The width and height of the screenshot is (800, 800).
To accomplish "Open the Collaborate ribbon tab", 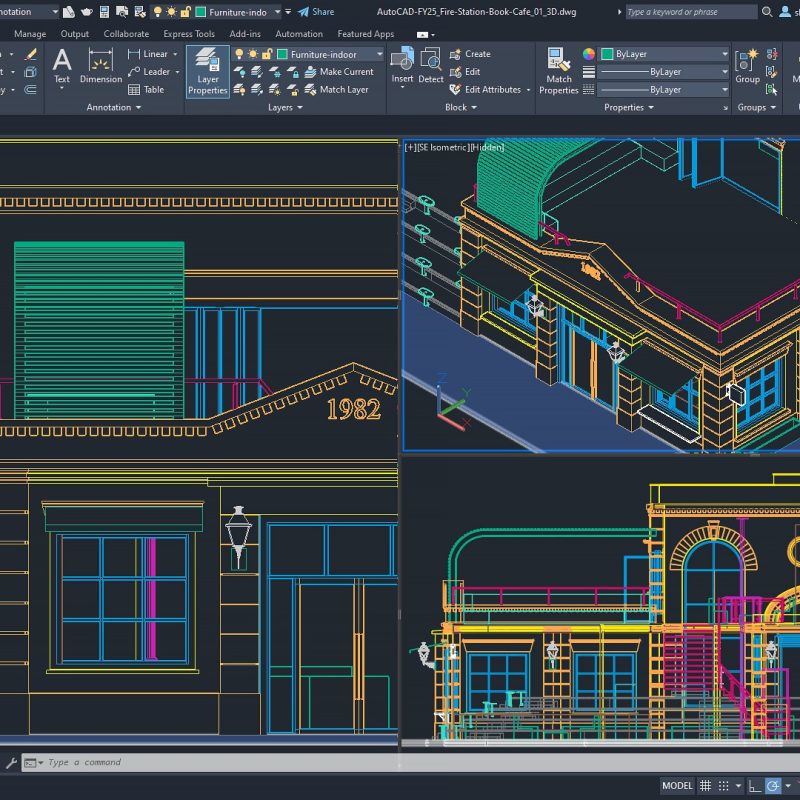I will point(126,34).
